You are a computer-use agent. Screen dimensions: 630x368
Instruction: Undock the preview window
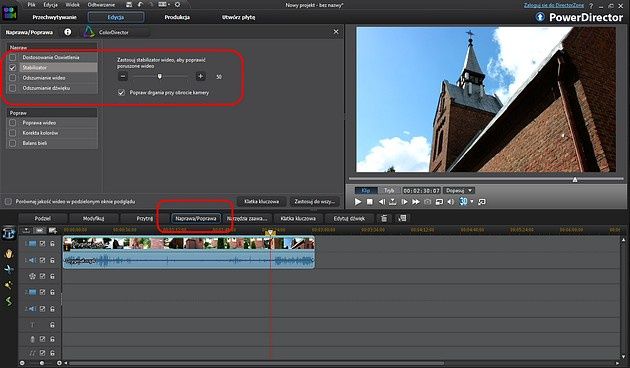tap(482, 202)
